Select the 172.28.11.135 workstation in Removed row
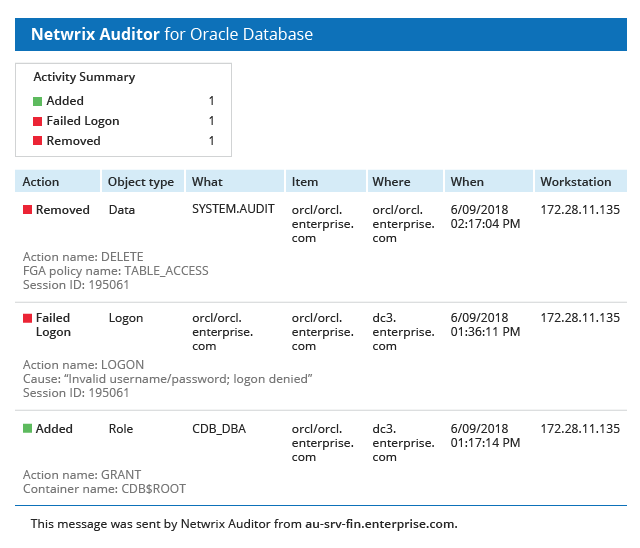 [x=580, y=210]
